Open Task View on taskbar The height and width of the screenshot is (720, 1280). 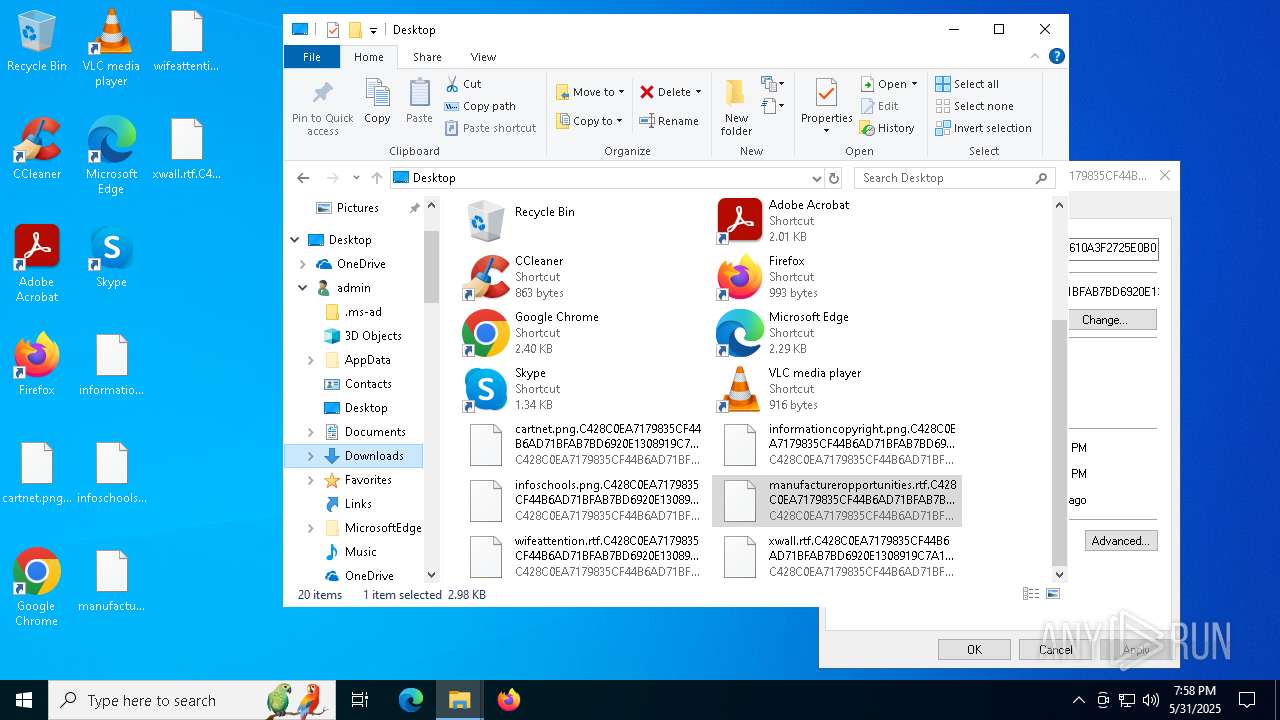point(360,700)
